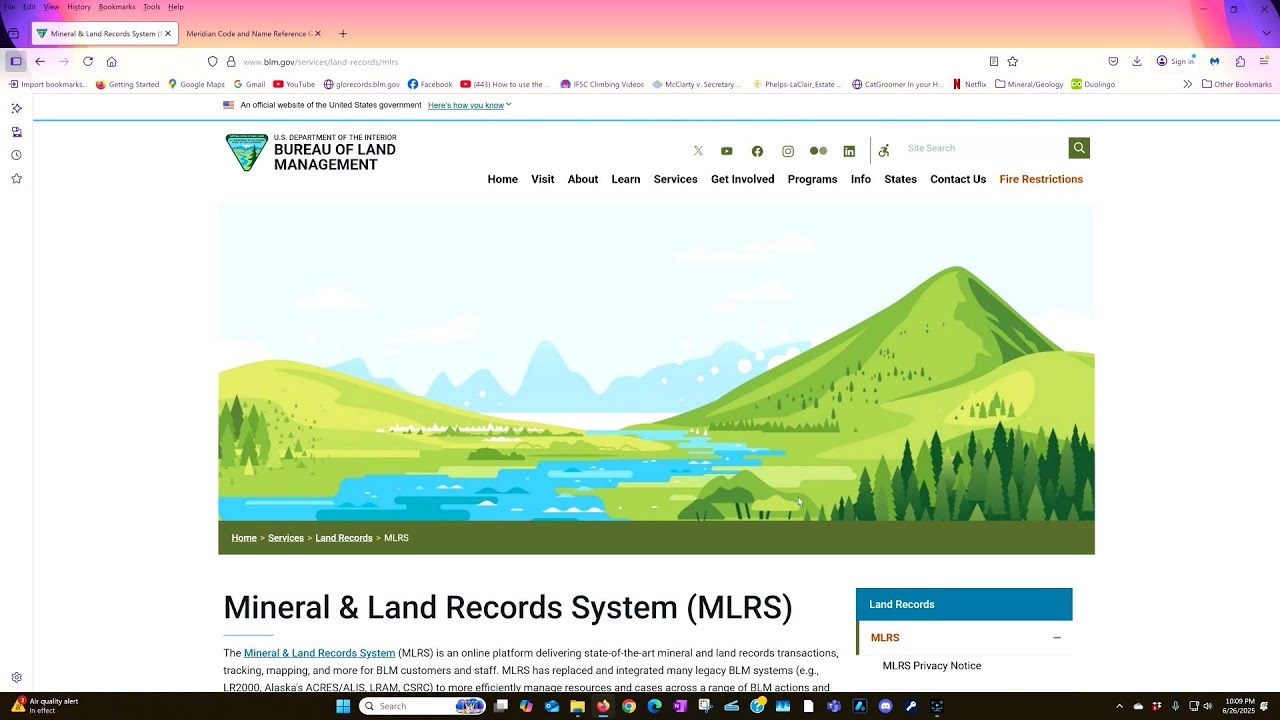Open the Pocket save icon in toolbar
The image size is (1280, 720).
tap(1113, 61)
